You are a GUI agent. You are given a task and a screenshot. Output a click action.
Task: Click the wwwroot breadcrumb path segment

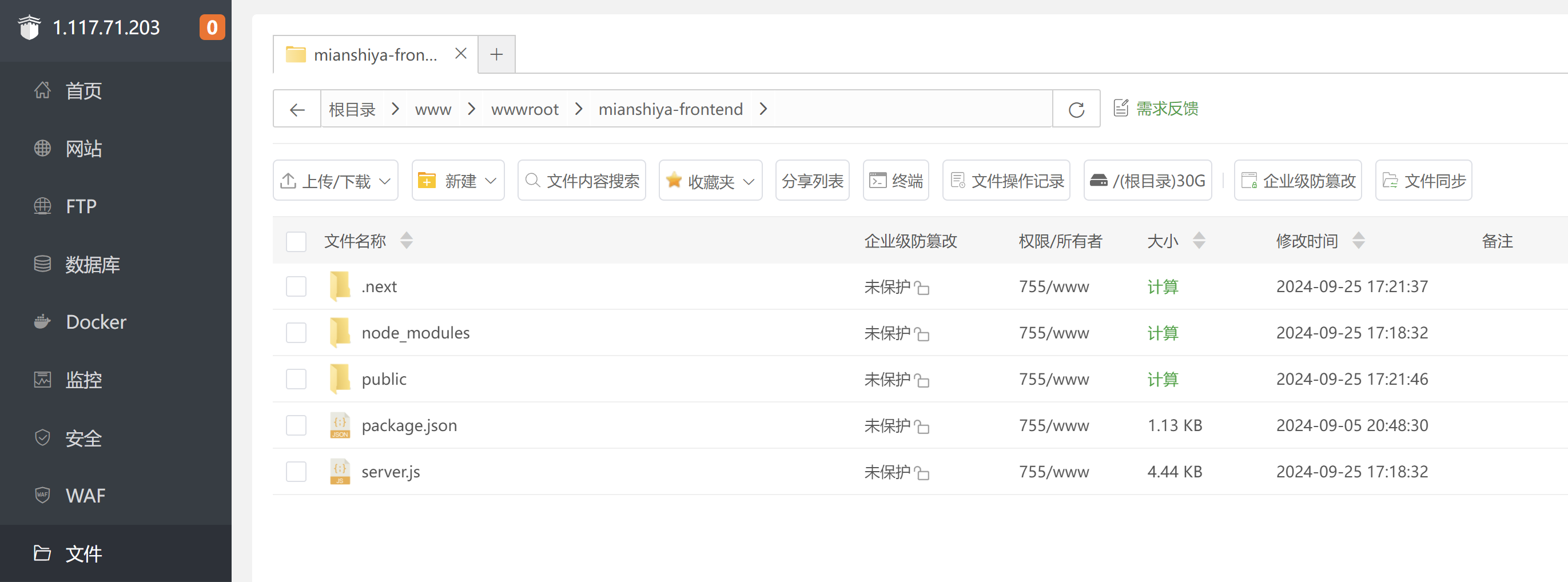pyautogui.click(x=524, y=110)
